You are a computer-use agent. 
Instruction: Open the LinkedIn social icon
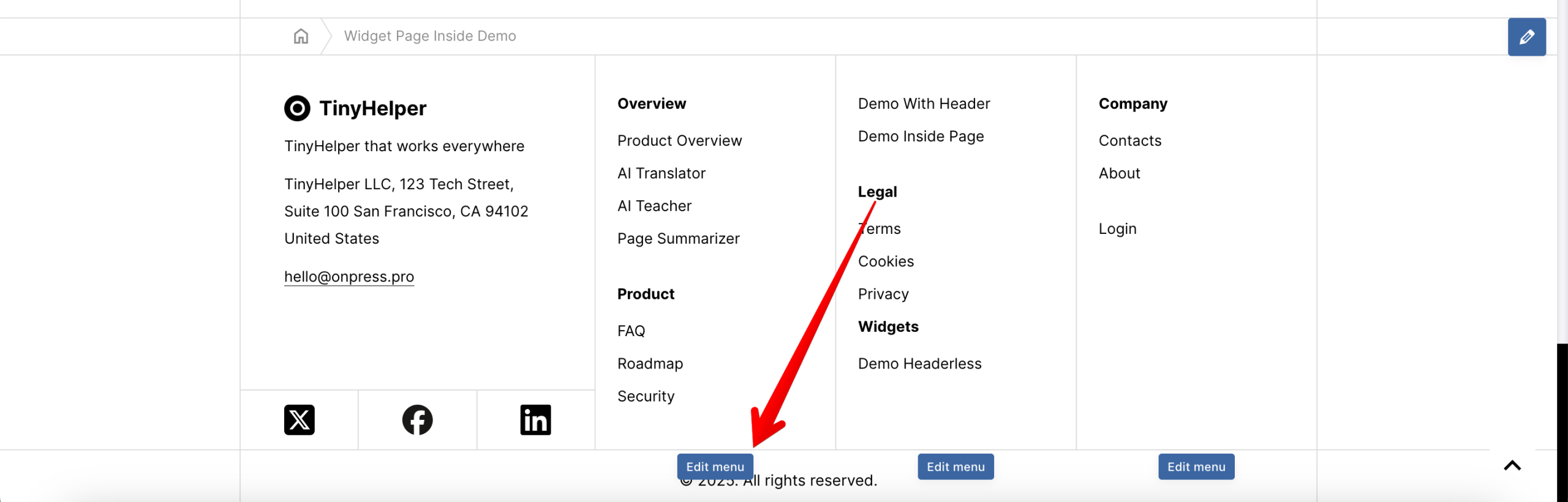[535, 420]
